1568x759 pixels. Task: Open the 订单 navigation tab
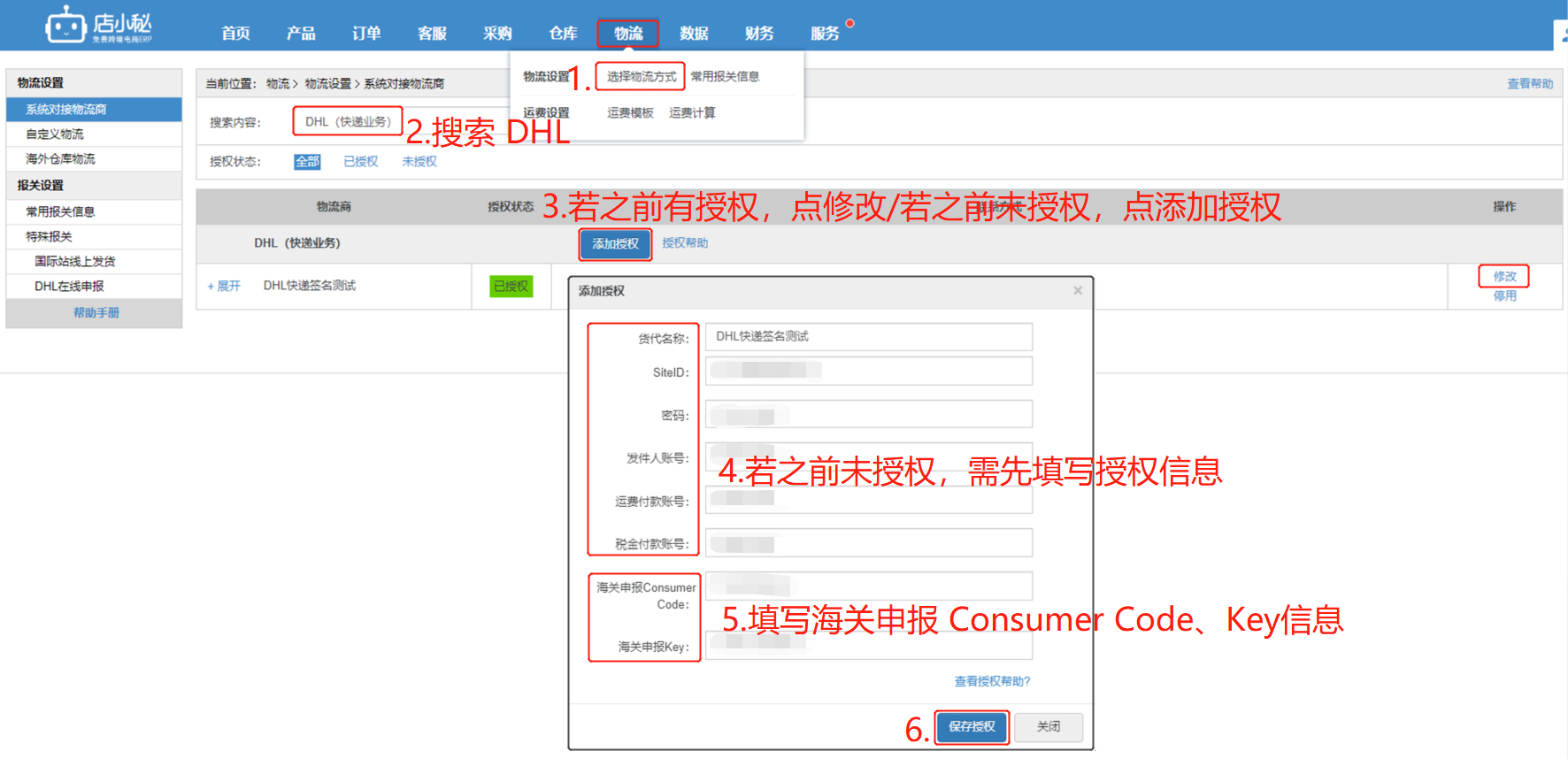point(366,33)
